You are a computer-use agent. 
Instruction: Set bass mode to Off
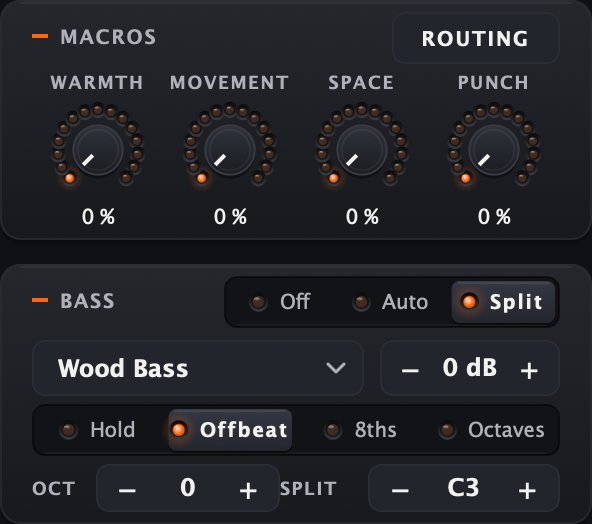point(280,302)
